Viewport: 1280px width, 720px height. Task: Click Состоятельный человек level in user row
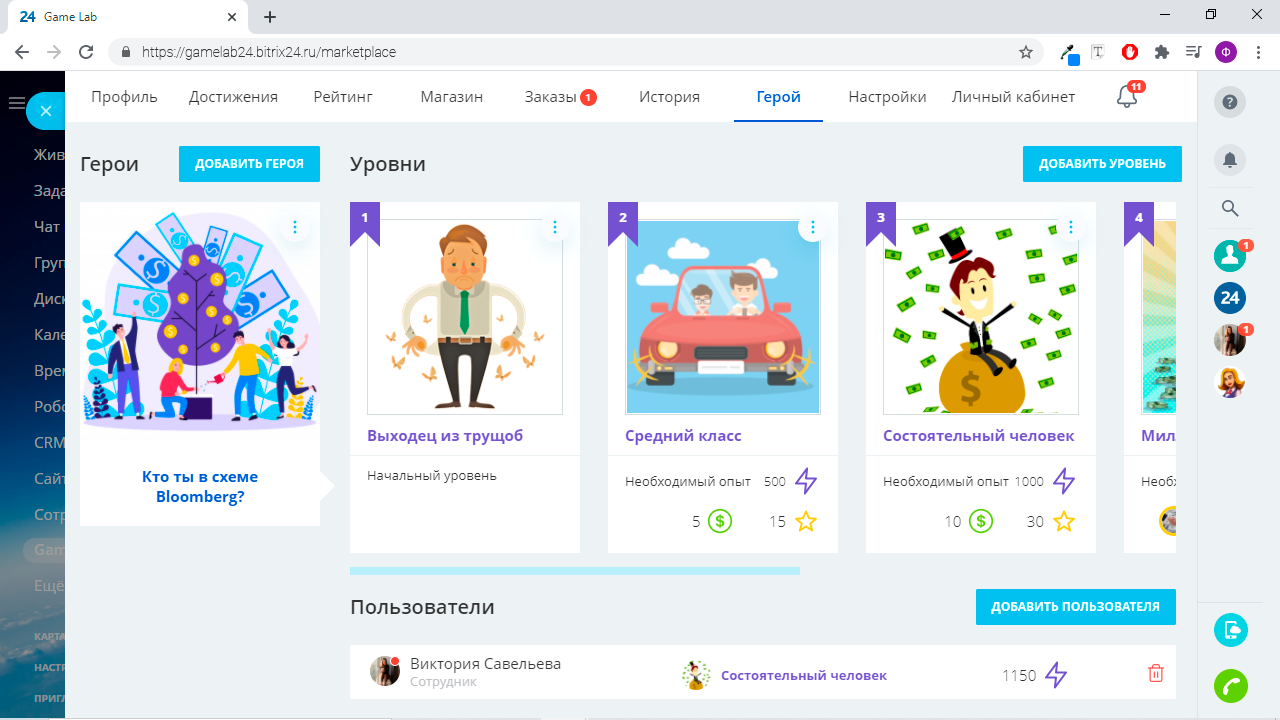(804, 675)
